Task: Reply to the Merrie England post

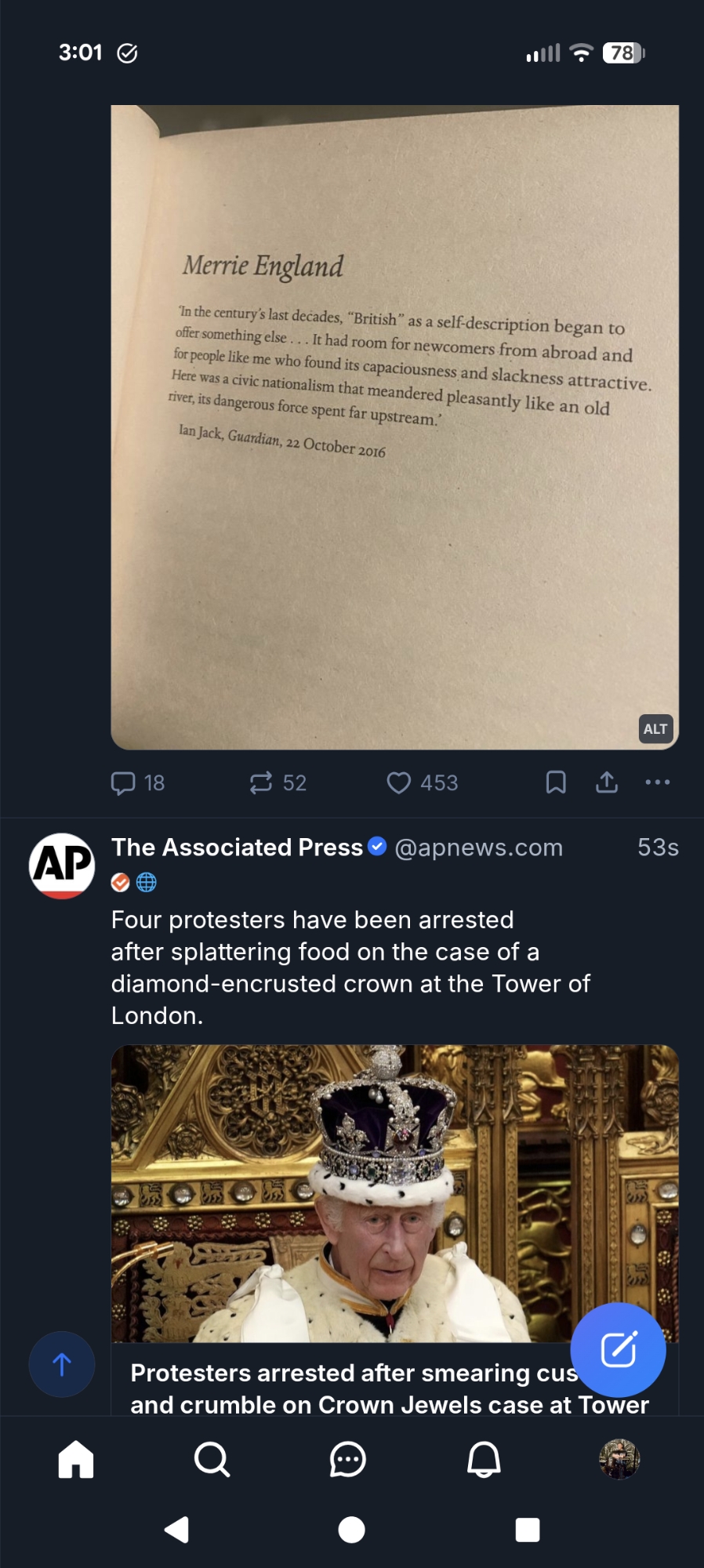Action: [124, 783]
